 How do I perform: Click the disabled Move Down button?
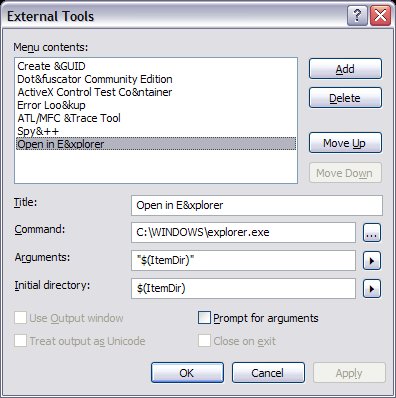345,173
